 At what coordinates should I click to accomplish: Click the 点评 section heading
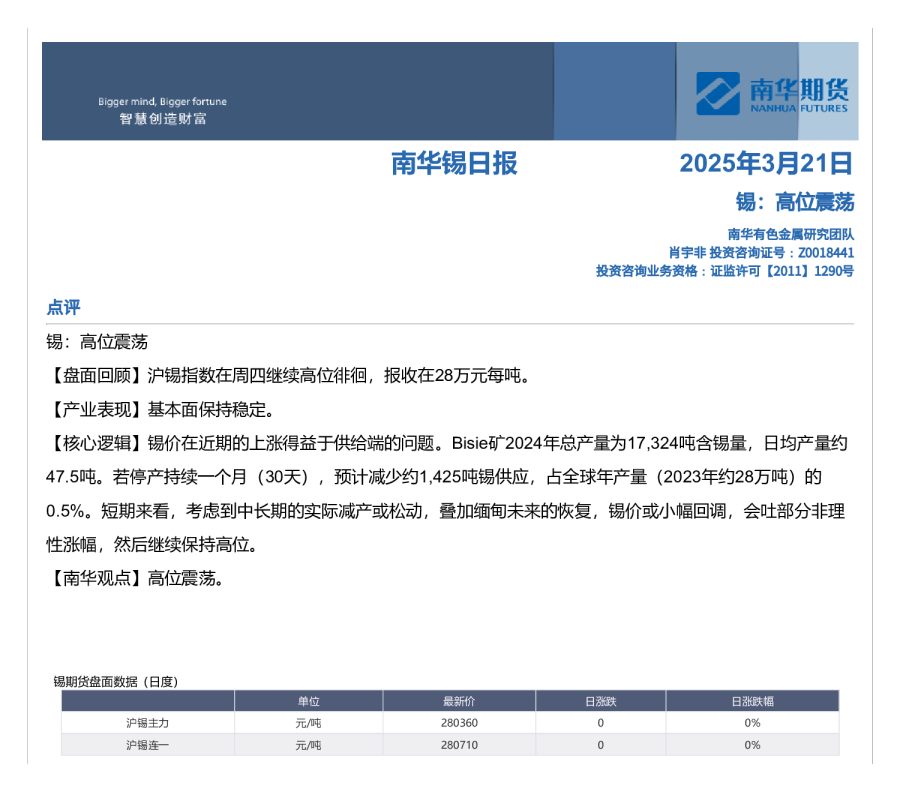(x=63, y=307)
